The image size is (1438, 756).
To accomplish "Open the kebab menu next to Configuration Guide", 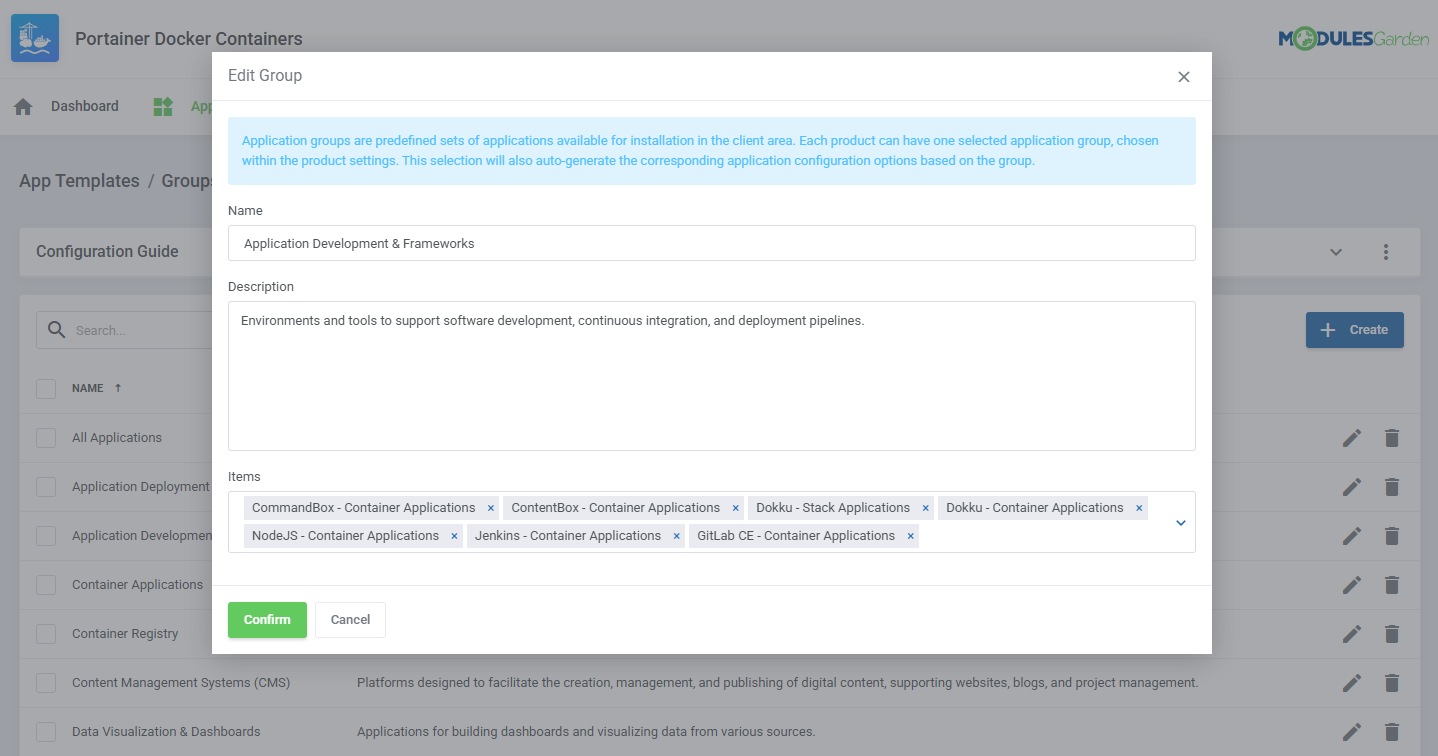I will click(1386, 252).
